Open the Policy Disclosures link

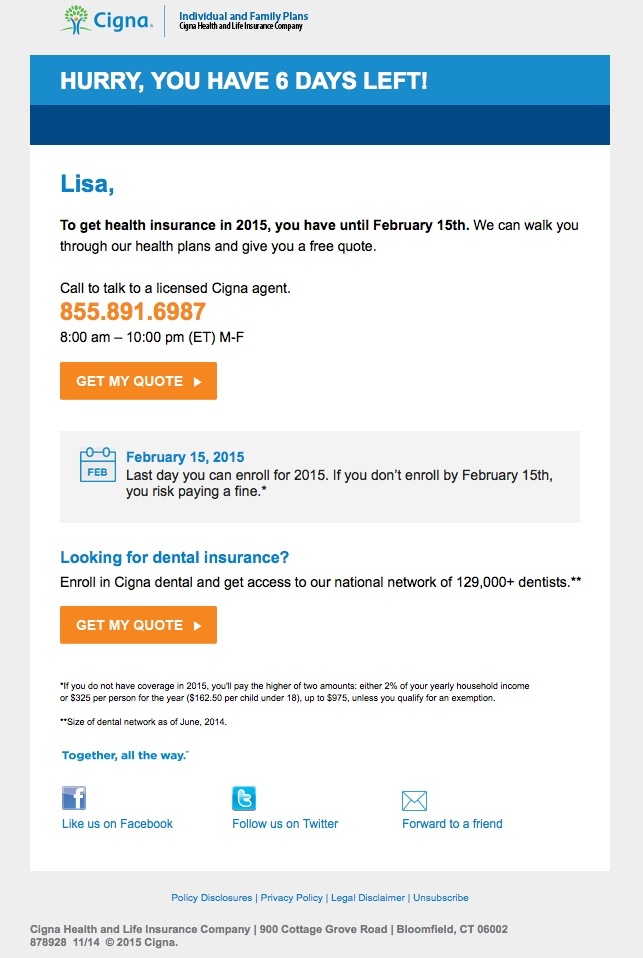coord(213,898)
